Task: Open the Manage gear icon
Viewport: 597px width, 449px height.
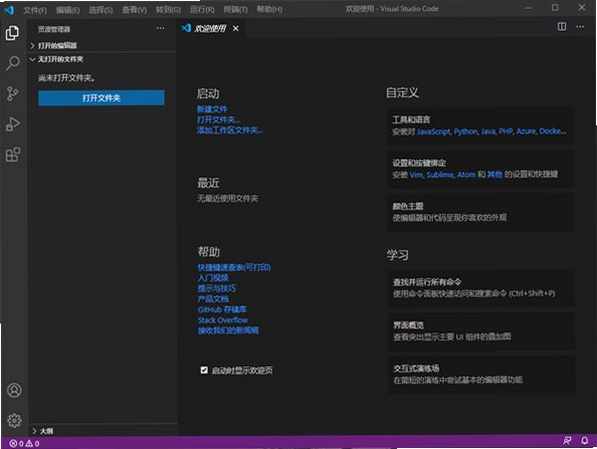Action: [14, 420]
